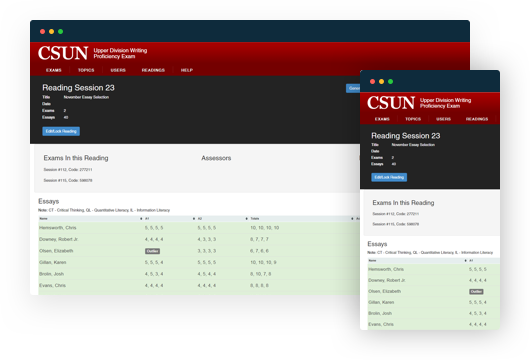Click the CSUN logo in the front window
The height and width of the screenshot is (360, 530).
[x=391, y=102]
